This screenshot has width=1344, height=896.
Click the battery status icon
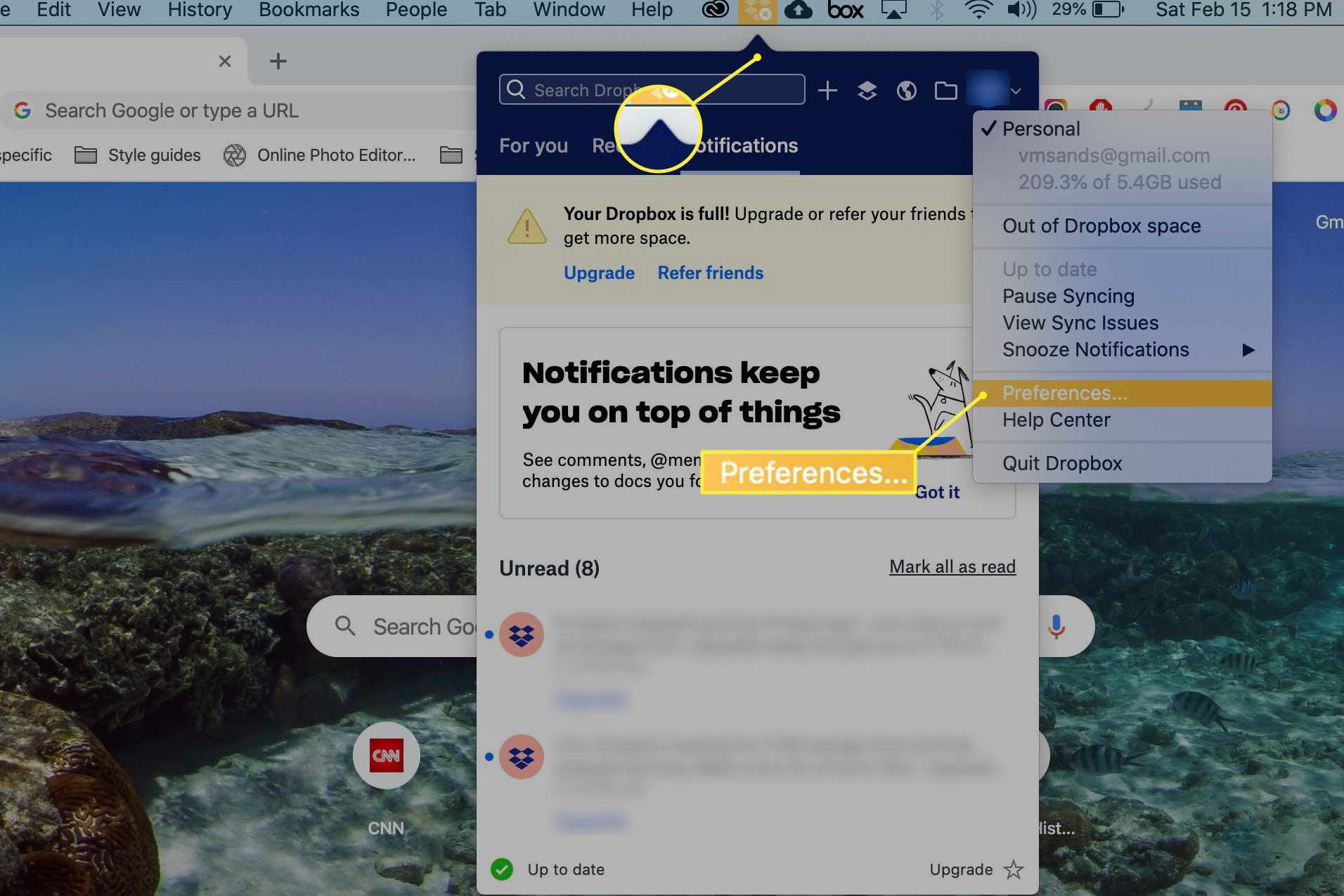(1109, 10)
